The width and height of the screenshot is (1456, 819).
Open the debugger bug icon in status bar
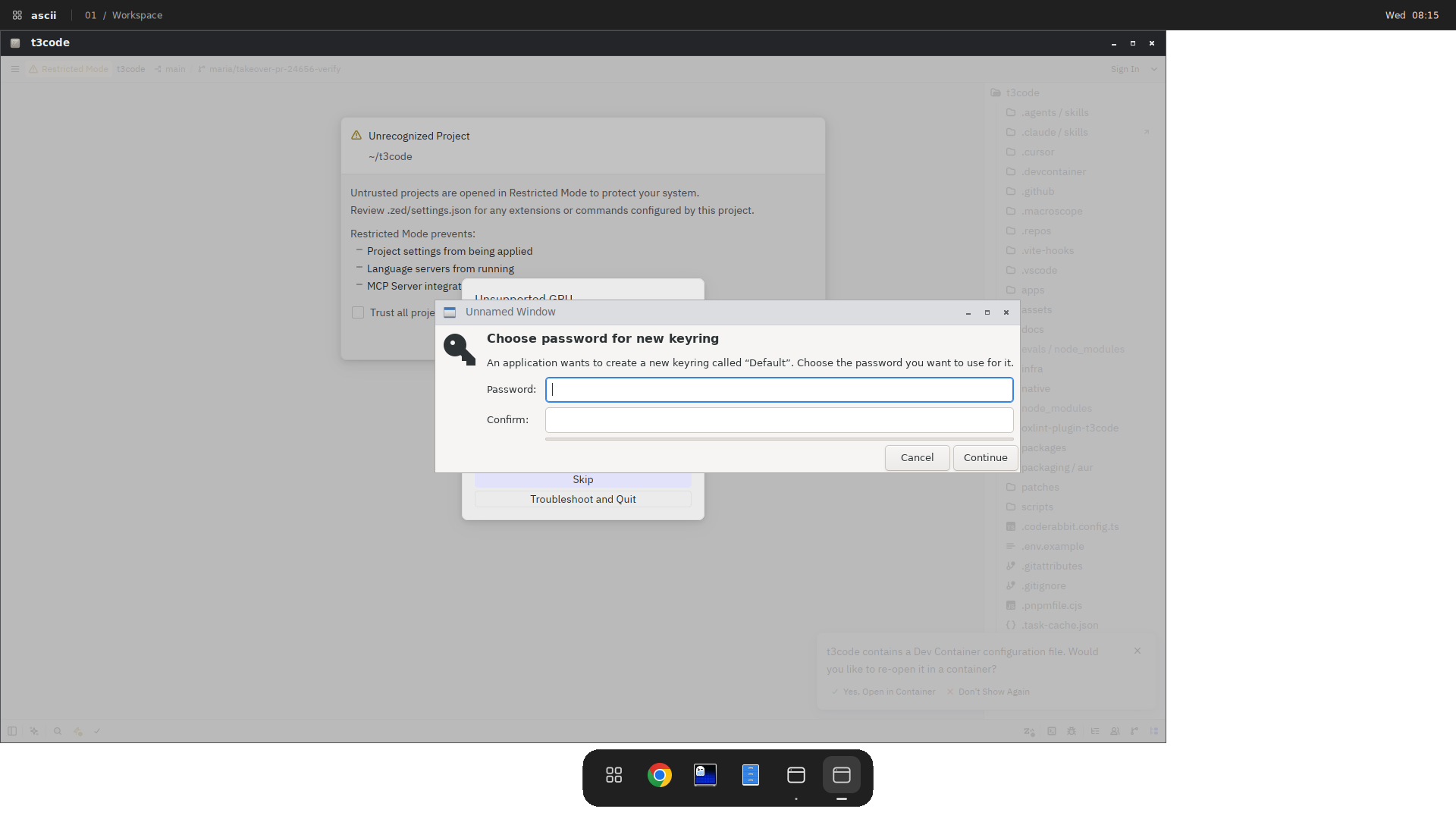point(1072,732)
